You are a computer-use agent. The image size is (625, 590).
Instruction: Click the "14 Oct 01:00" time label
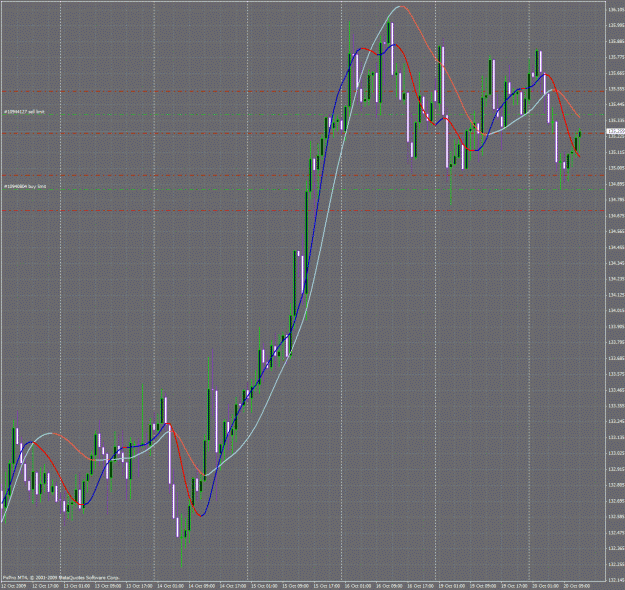point(170,586)
